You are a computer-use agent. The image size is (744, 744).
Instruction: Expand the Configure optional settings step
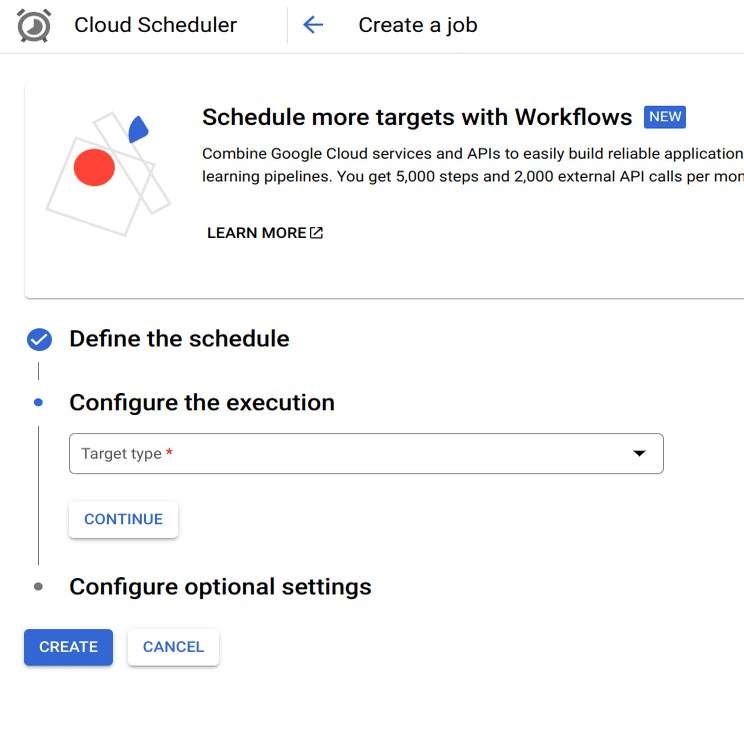220,587
